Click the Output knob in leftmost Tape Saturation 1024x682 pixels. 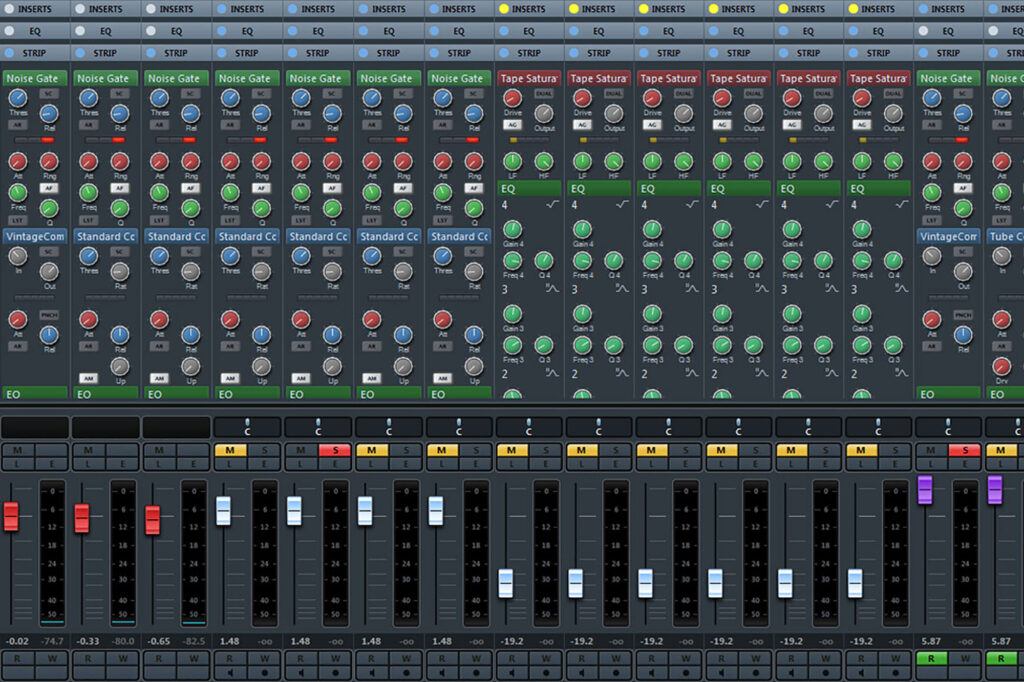(543, 113)
